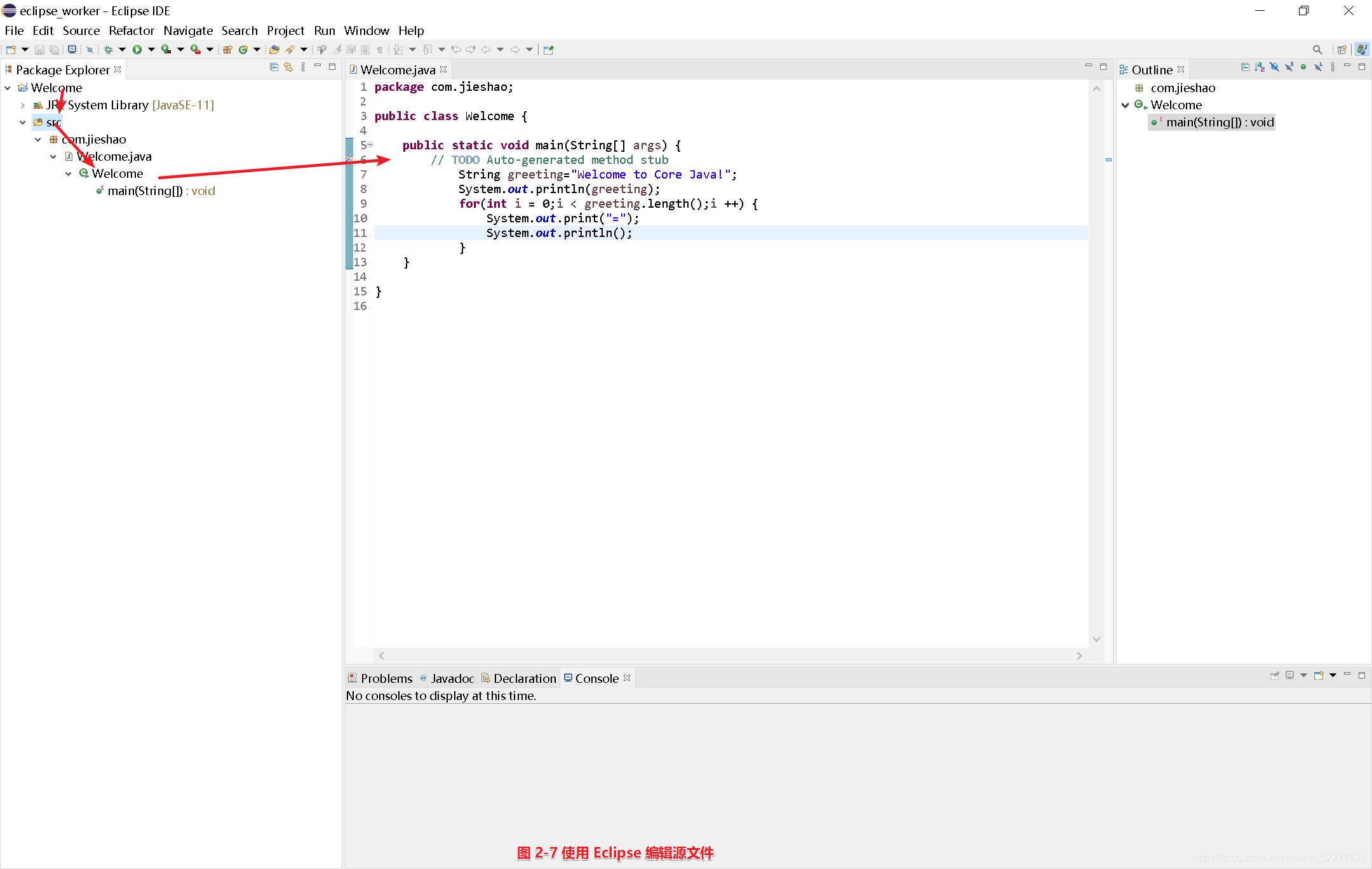
Task: Toggle Link with Editor in Package Explorer
Action: (288, 67)
